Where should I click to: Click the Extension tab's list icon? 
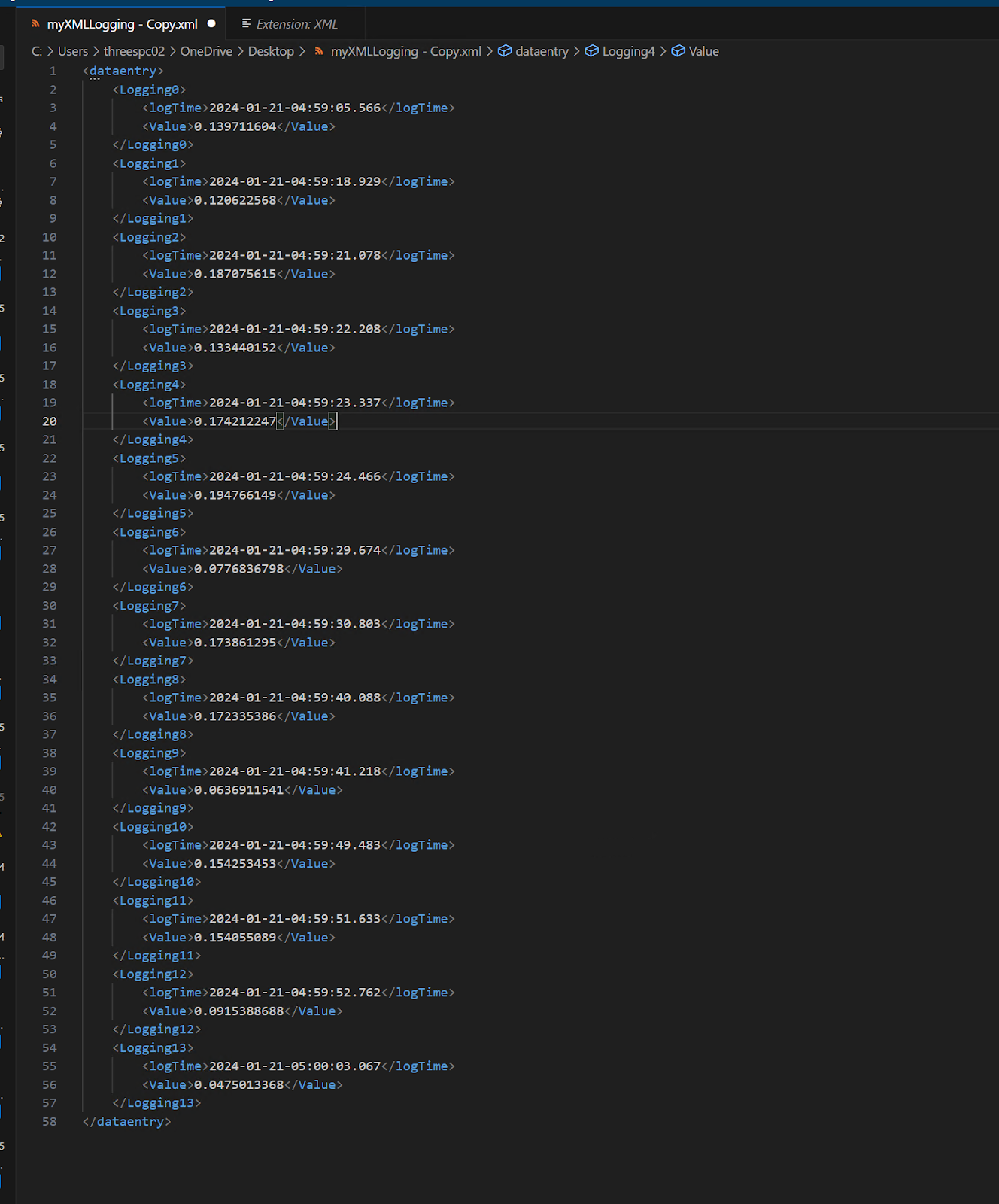tap(246, 24)
